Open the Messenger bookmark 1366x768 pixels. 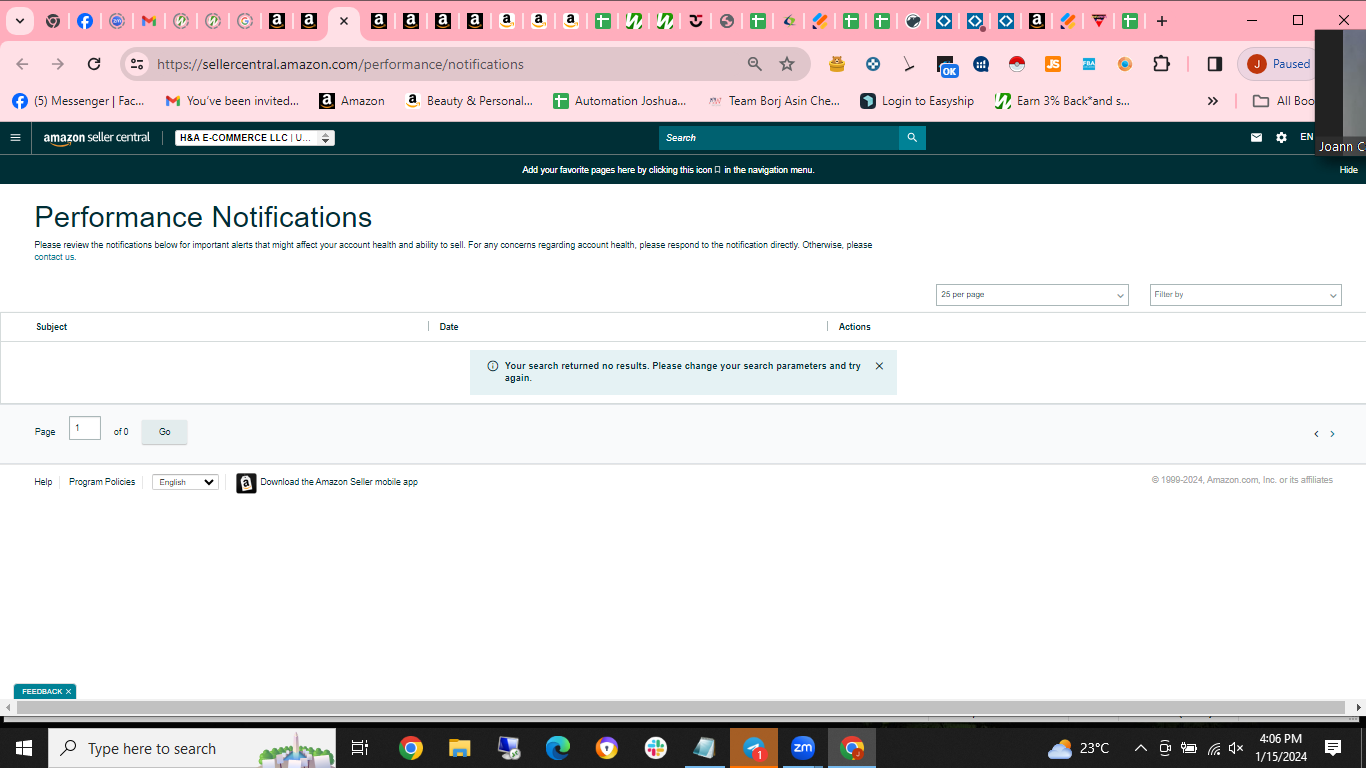click(x=78, y=101)
